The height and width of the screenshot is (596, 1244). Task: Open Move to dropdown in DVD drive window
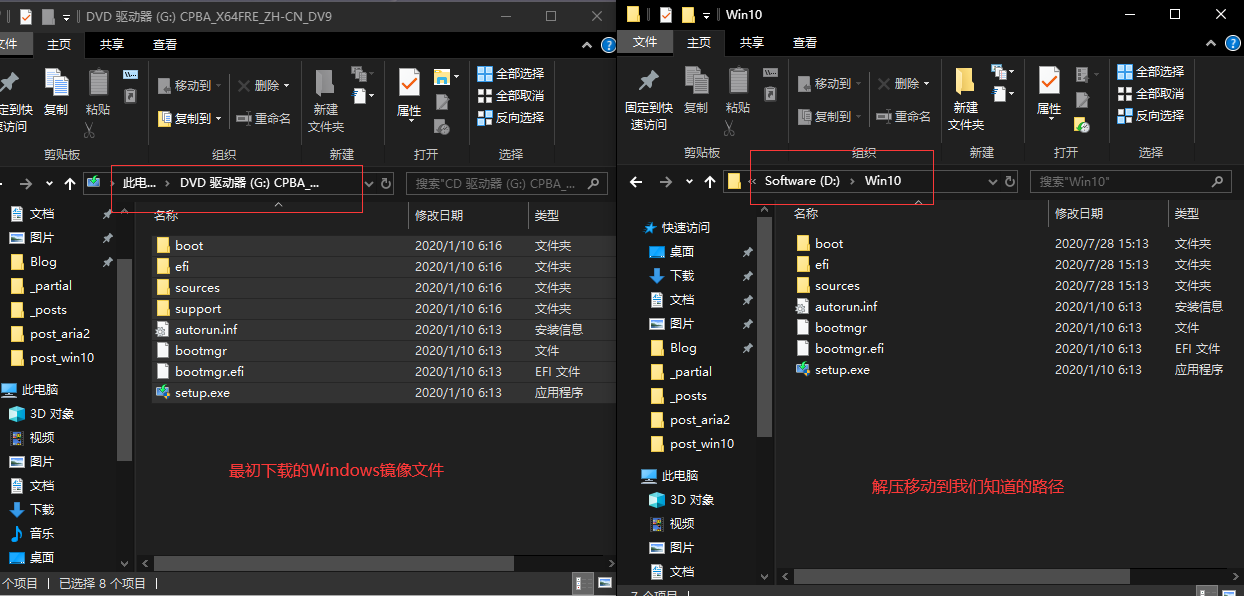point(190,86)
